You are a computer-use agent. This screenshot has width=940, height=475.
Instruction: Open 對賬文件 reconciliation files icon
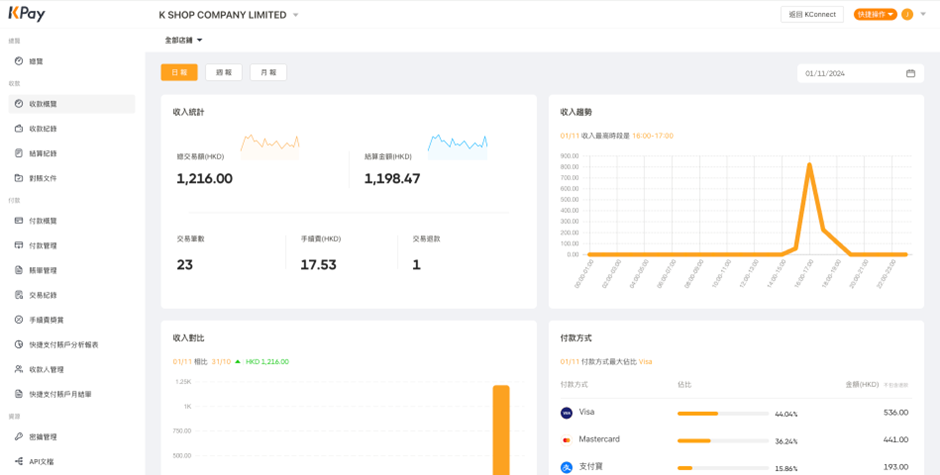[19, 178]
